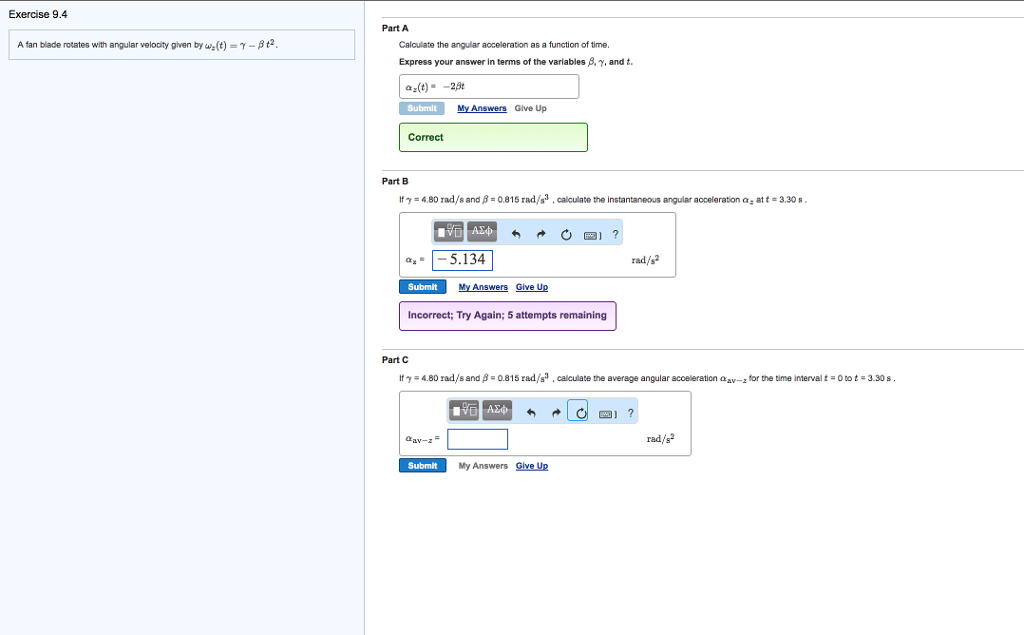The width and height of the screenshot is (1024, 635).
Task: Open keyboard shortcuts icon in Part B toolbar
Action: (x=593, y=233)
